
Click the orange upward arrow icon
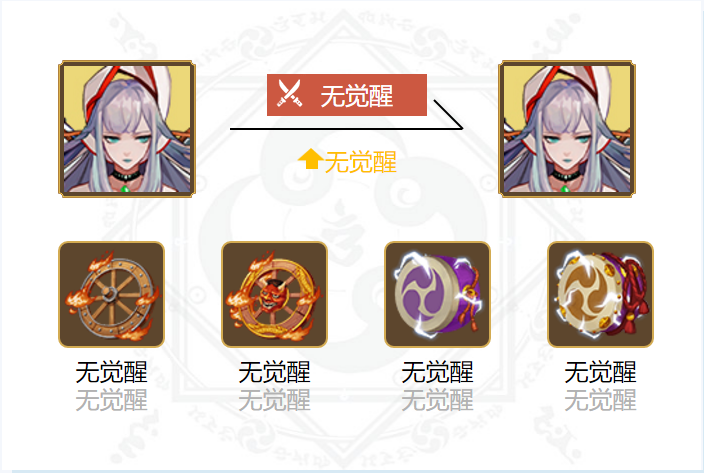coord(310,159)
